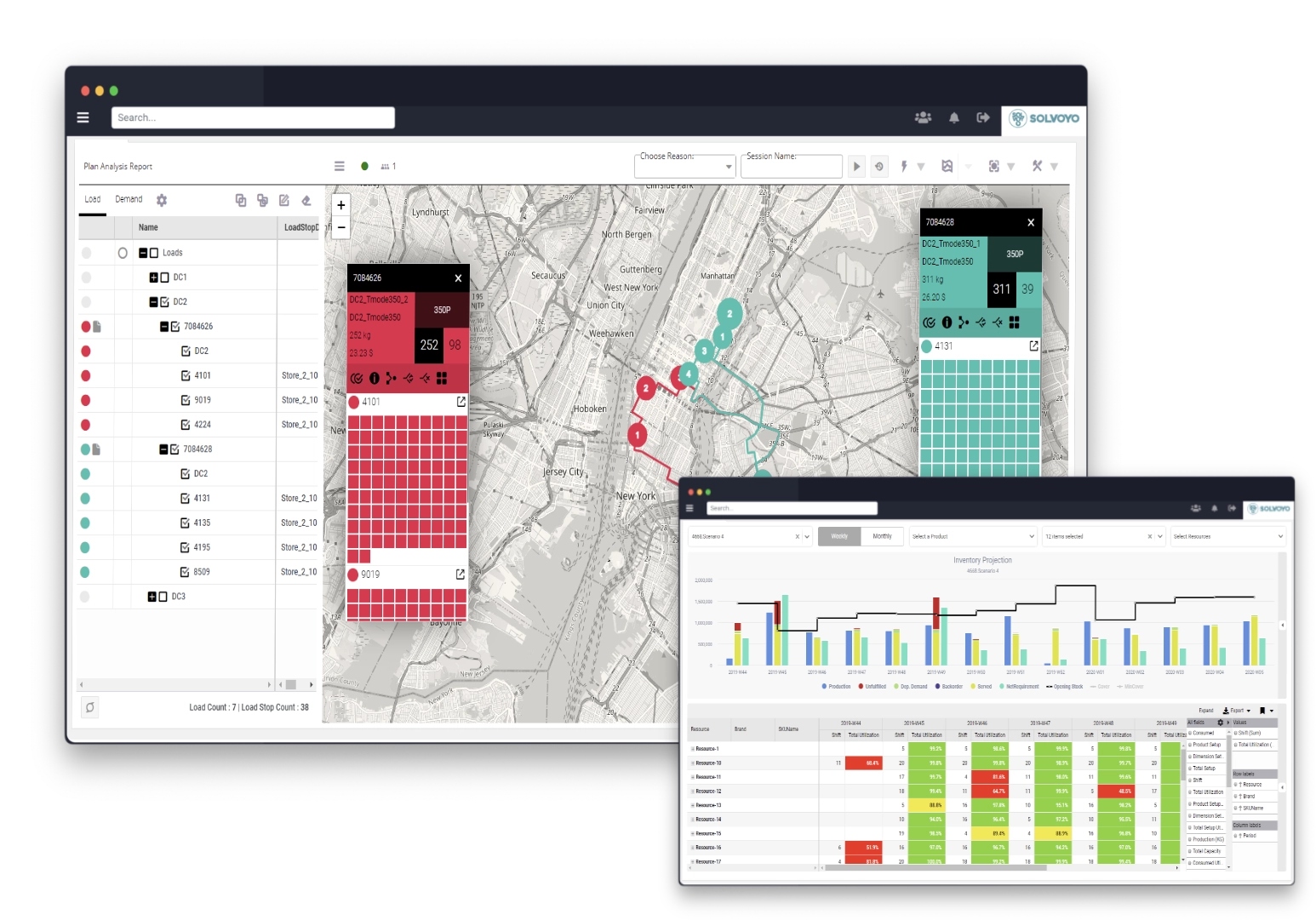
Task: Open the Export dropdown in front window
Action: click(x=1237, y=711)
